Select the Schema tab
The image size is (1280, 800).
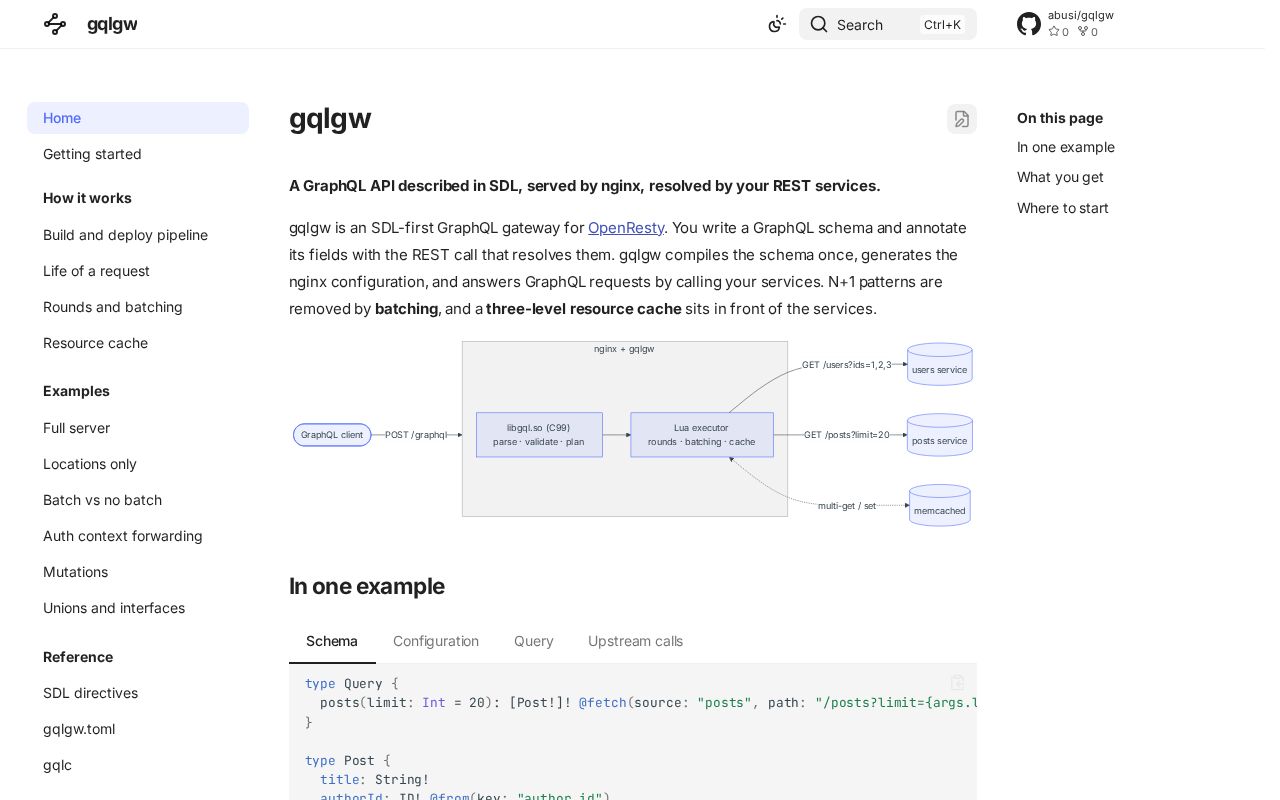coord(332,641)
